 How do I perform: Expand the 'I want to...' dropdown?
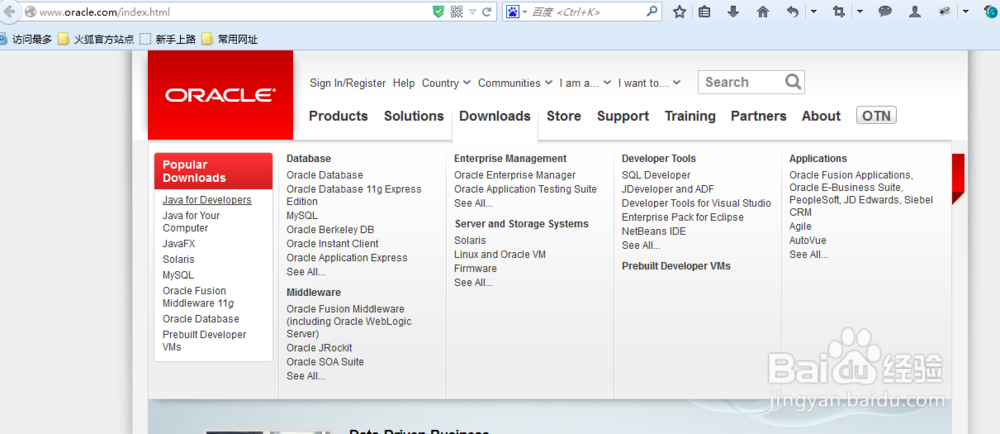point(649,83)
